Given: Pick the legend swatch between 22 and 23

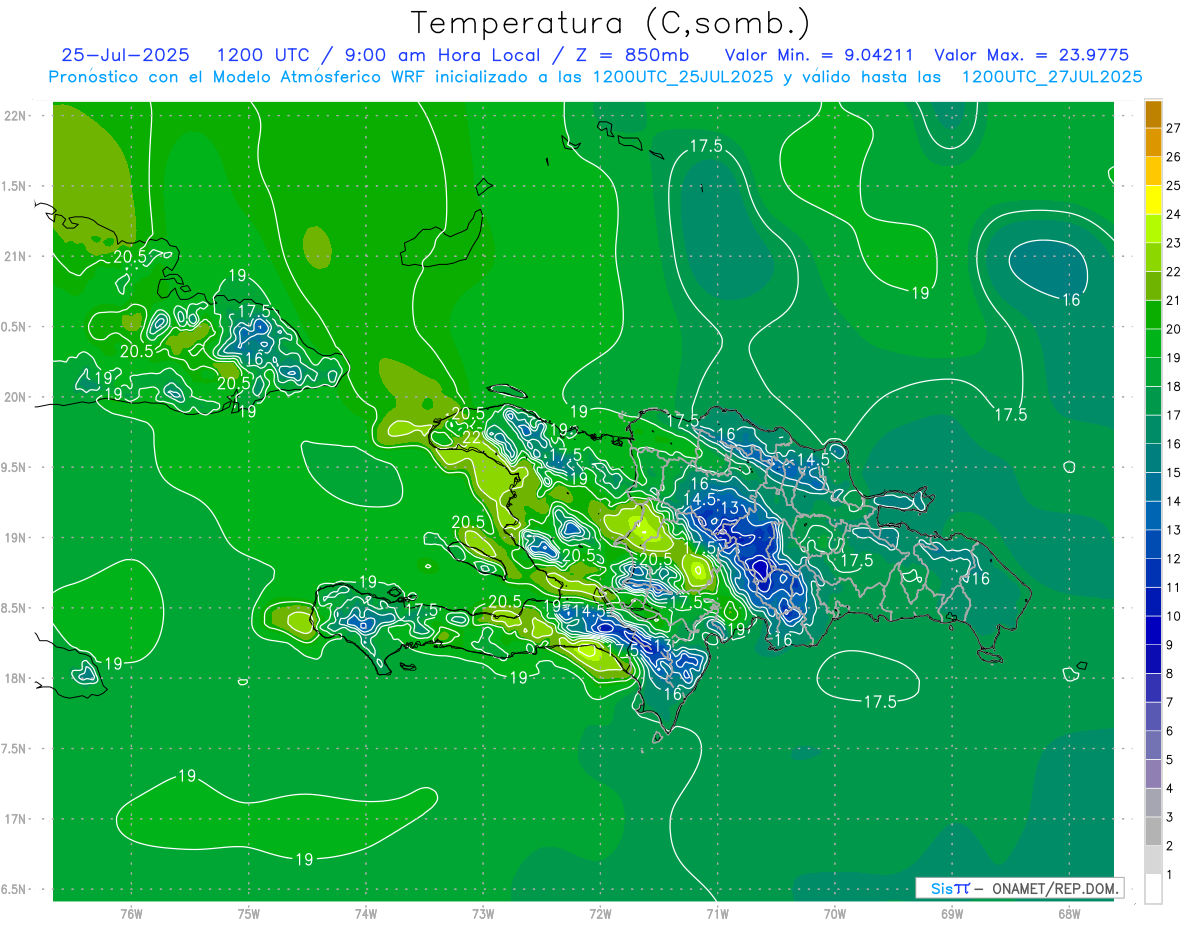Looking at the screenshot, I should click(x=1153, y=257).
